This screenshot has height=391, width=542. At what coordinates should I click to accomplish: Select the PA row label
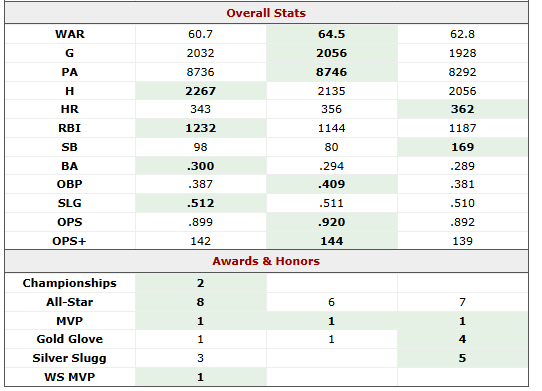(x=70, y=72)
